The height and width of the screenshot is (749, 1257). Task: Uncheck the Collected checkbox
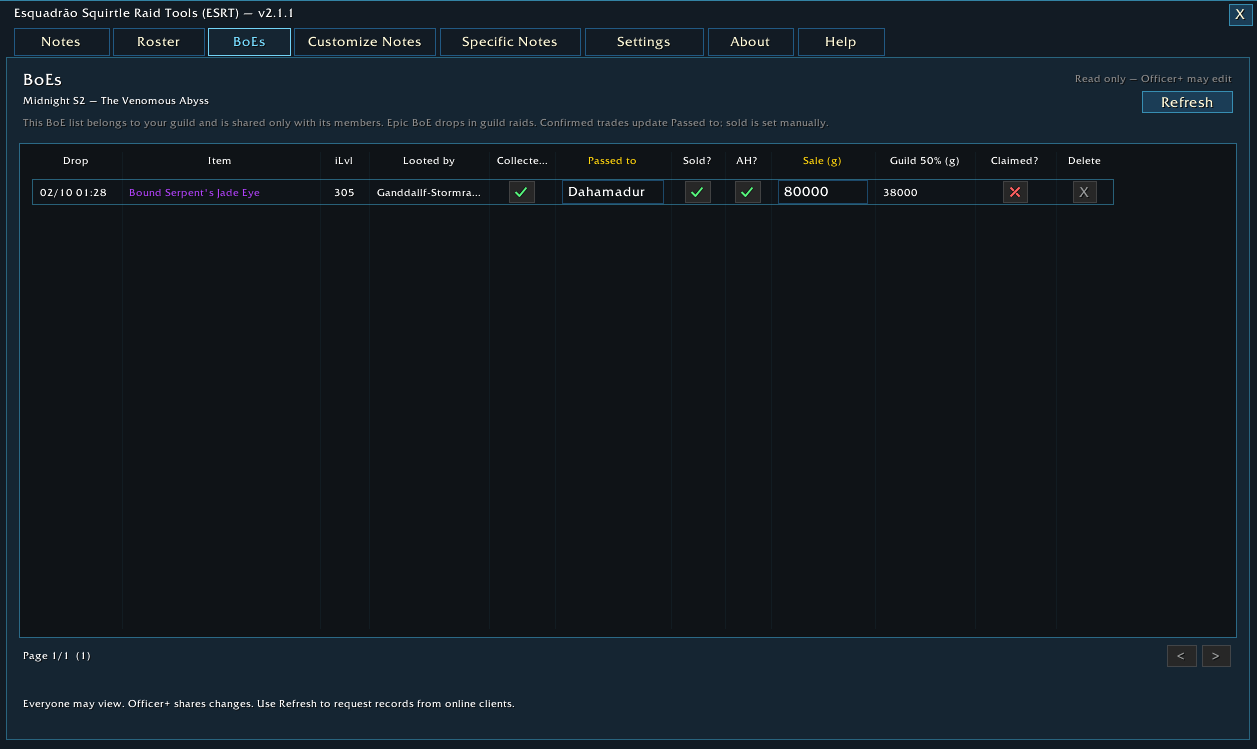point(521,192)
